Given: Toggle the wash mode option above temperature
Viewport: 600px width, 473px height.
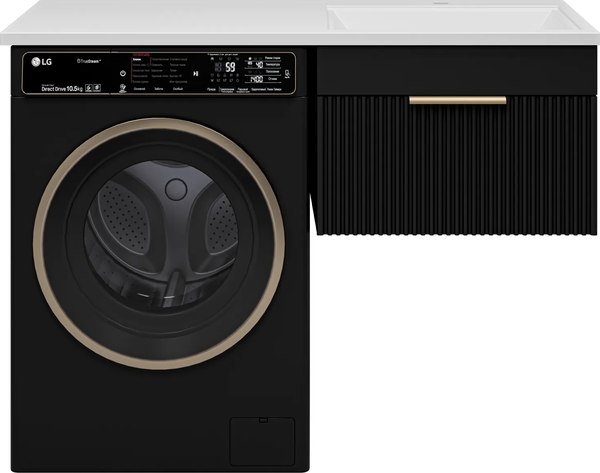Looking at the screenshot, I should (272, 58).
